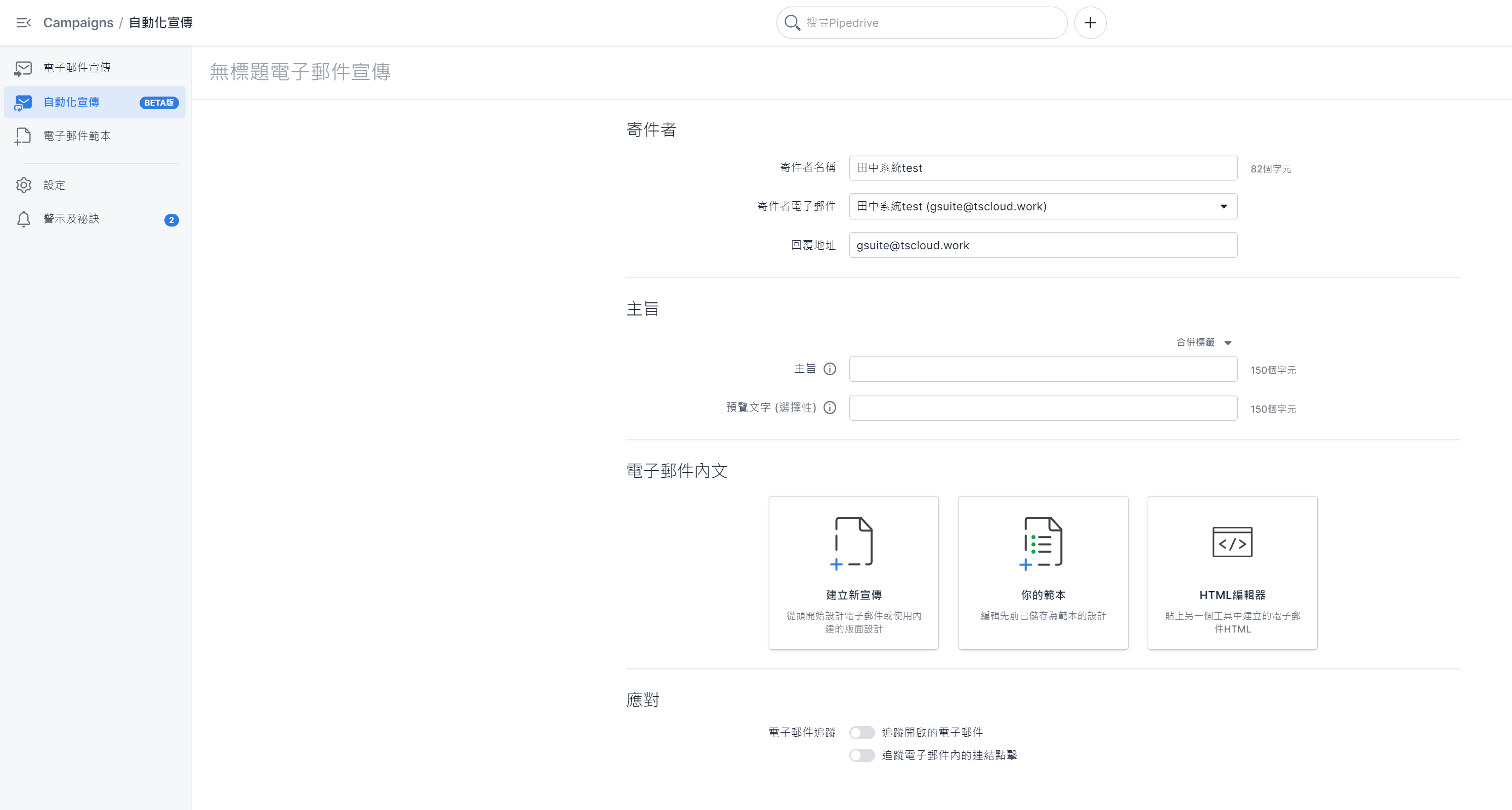Enable 追蹤電子郵件內的連結點擊 toggle
The width and height of the screenshot is (1512, 810).
tap(861, 755)
